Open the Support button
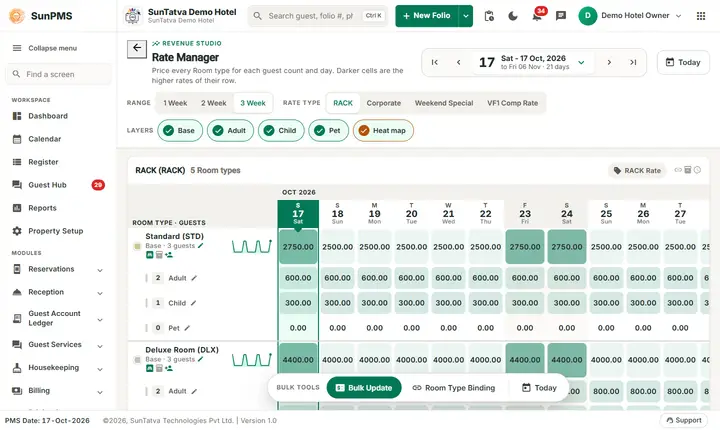The width and height of the screenshot is (720, 430). pos(684,420)
